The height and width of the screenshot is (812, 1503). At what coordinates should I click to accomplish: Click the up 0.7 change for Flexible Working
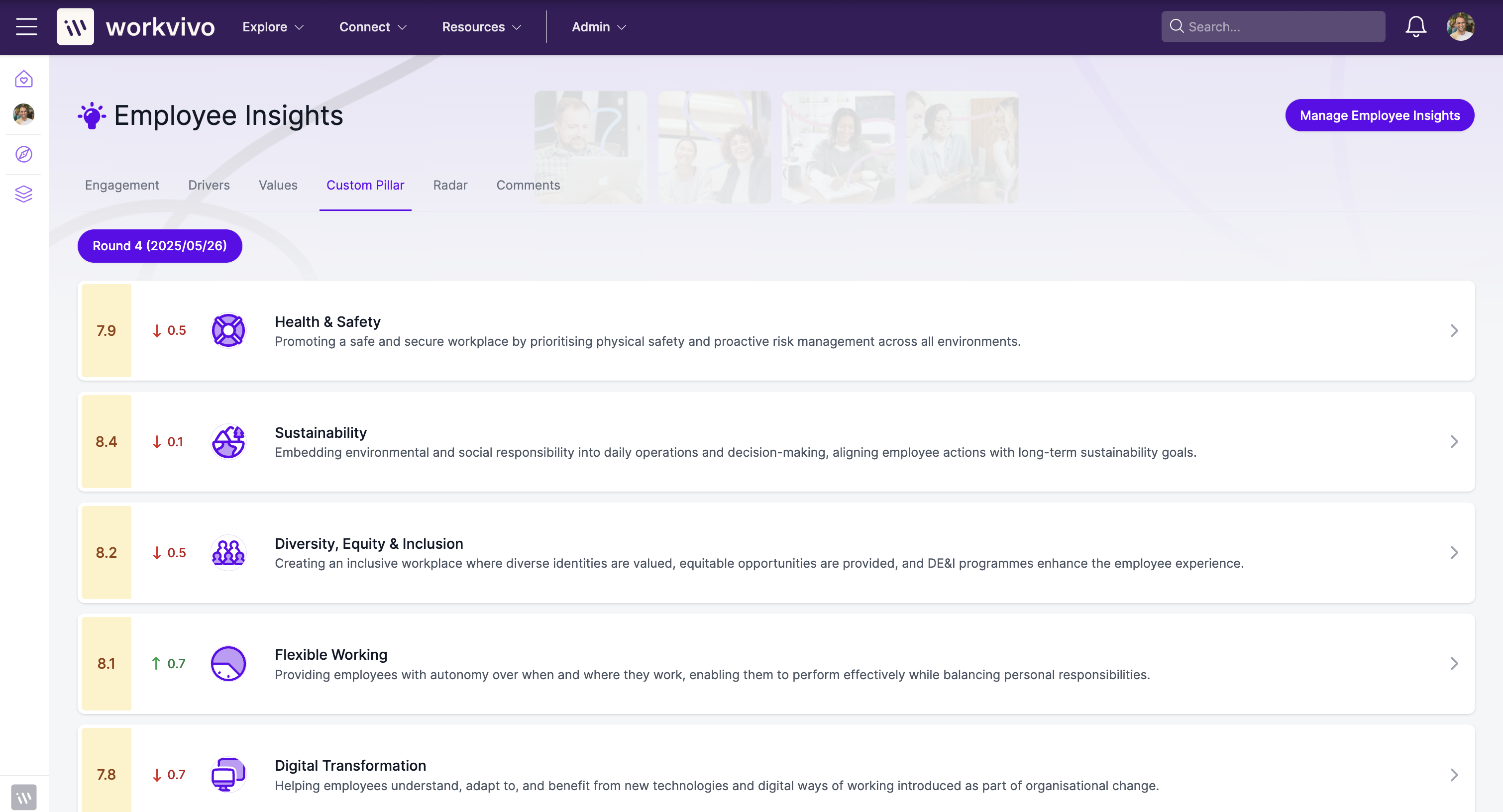[168, 664]
